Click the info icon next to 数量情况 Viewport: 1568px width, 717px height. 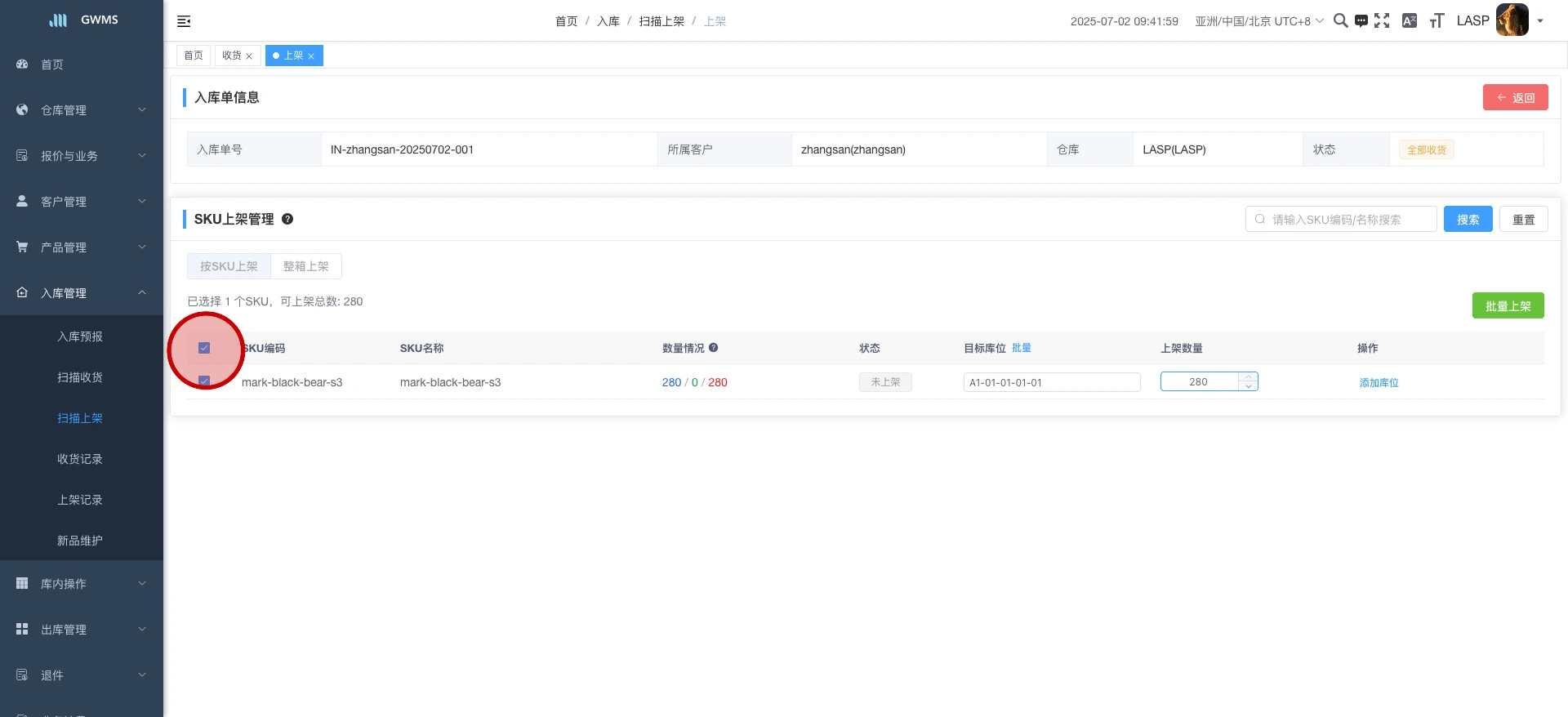(x=713, y=348)
